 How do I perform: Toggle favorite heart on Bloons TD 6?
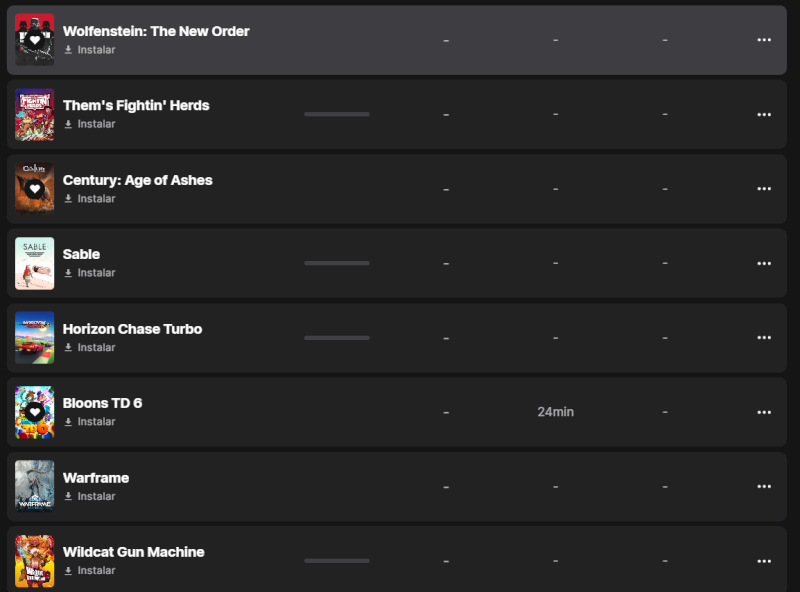coord(35,412)
